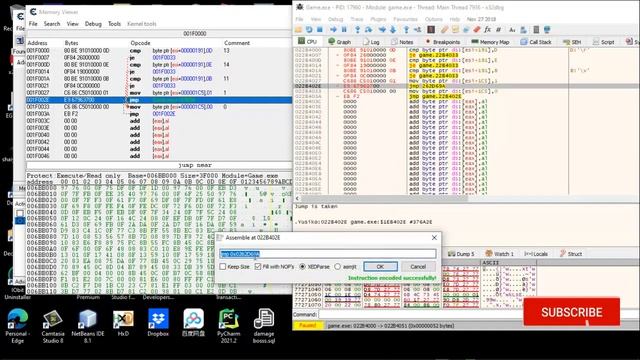
Task: Open Tools menu in Memory Viewer
Action: pos(114,24)
